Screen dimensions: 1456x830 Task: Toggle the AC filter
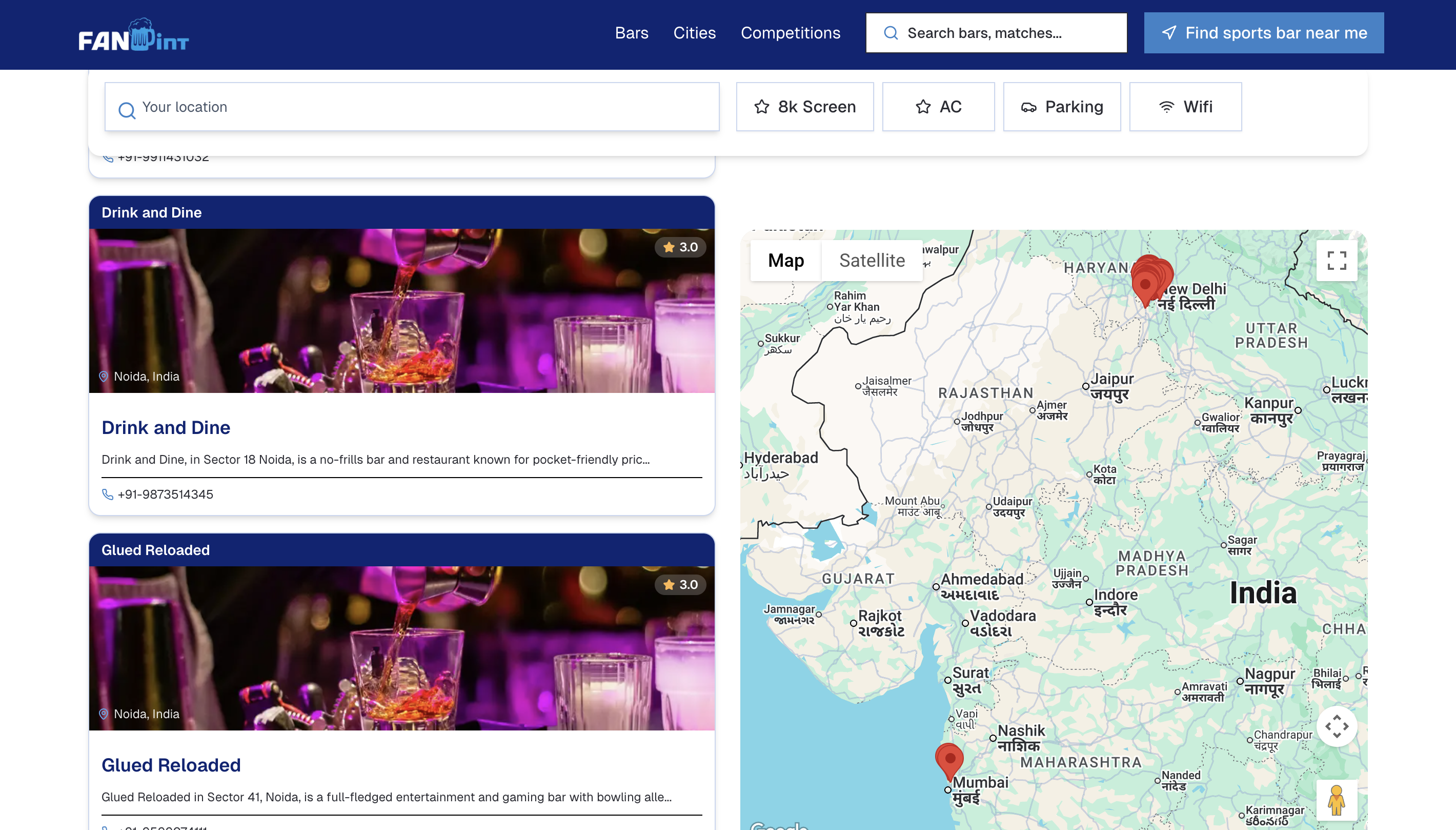point(938,107)
